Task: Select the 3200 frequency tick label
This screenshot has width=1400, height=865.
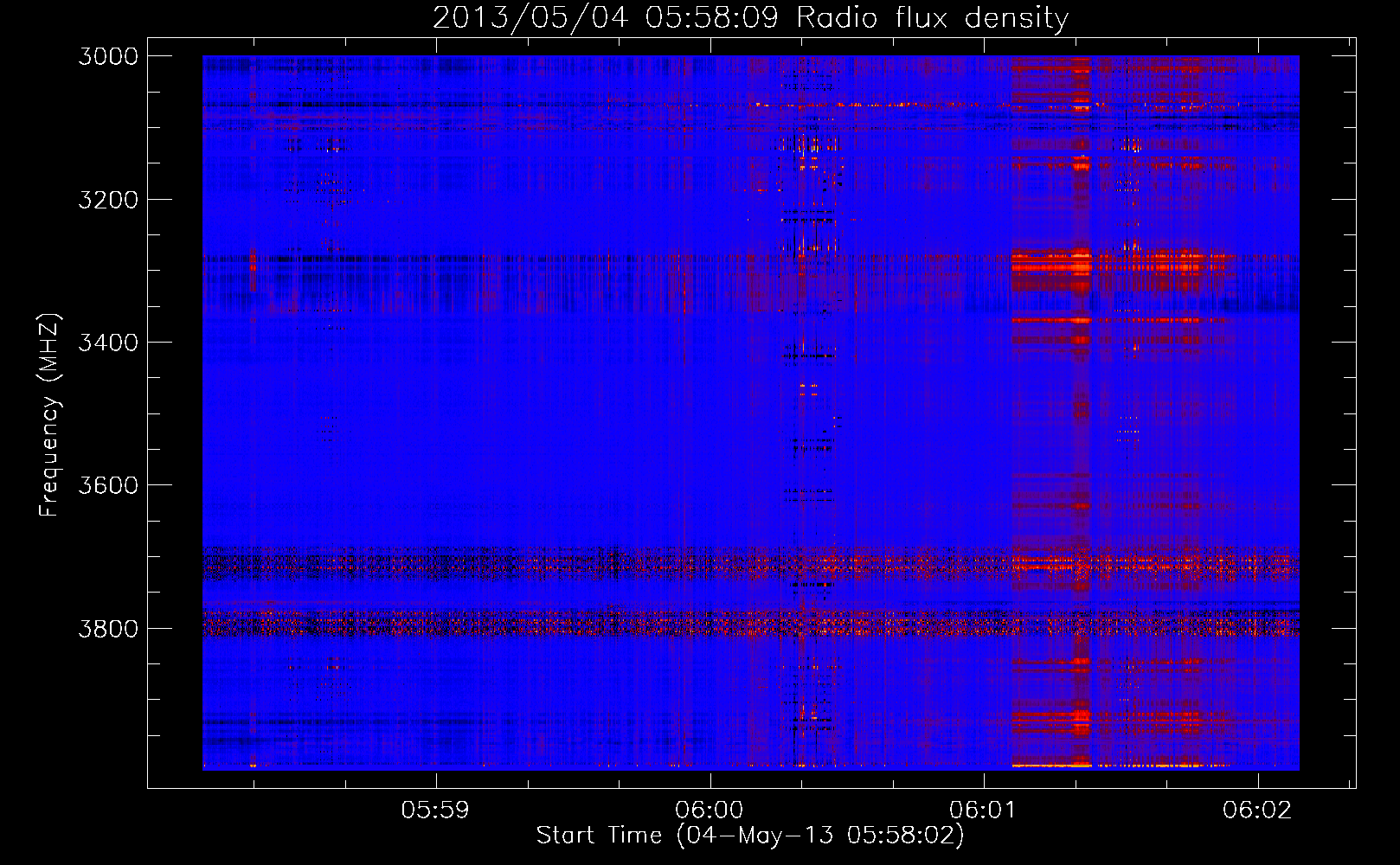Action: 108,200
